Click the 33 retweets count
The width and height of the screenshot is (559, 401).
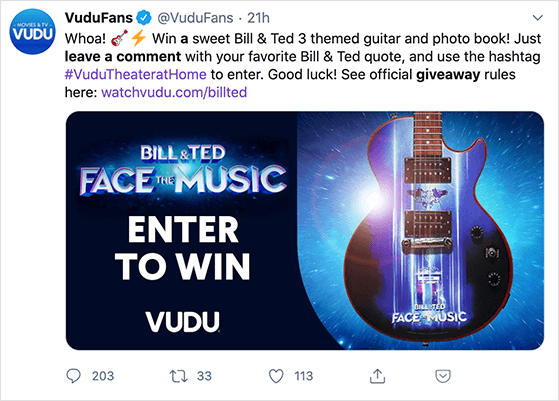click(204, 376)
